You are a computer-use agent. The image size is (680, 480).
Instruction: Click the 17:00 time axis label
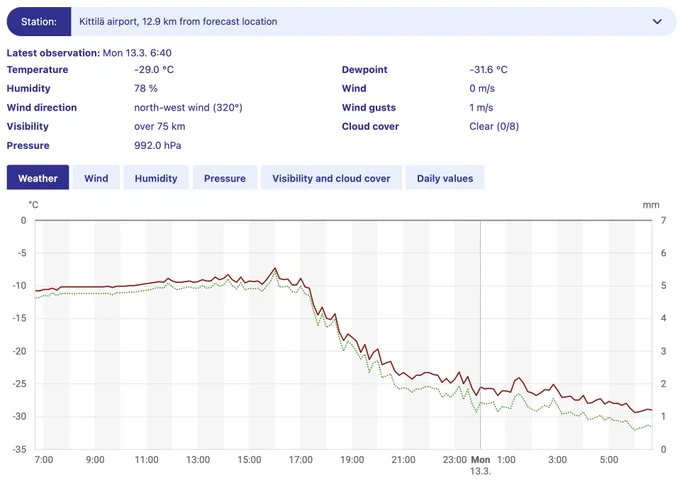301,460
